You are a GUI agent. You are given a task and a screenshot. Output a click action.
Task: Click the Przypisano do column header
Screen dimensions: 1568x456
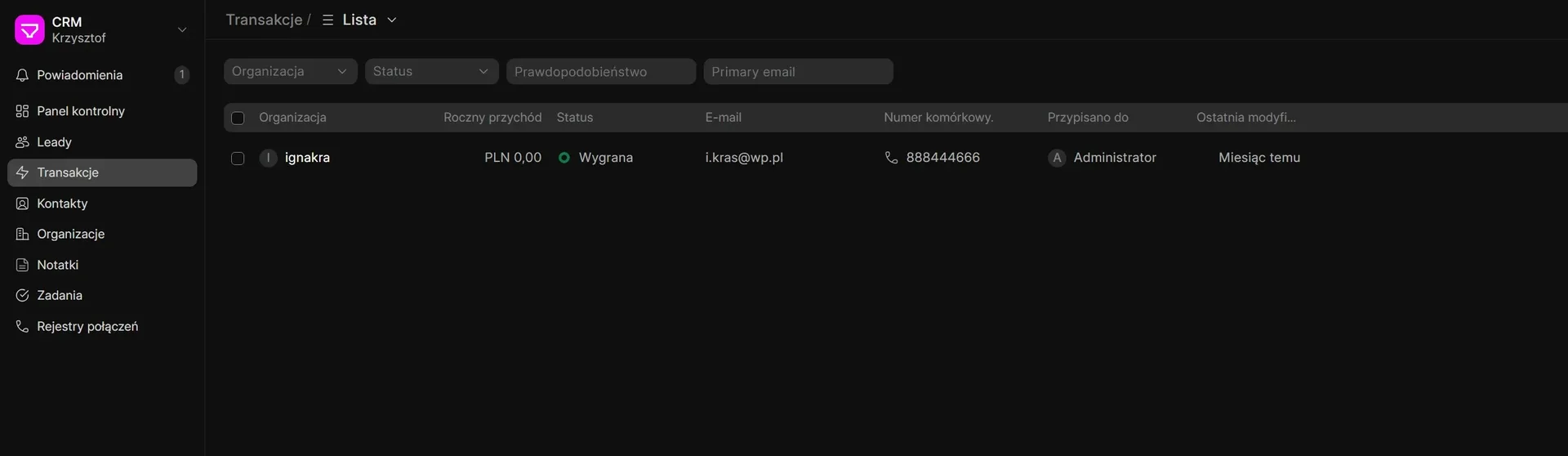[x=1088, y=118]
